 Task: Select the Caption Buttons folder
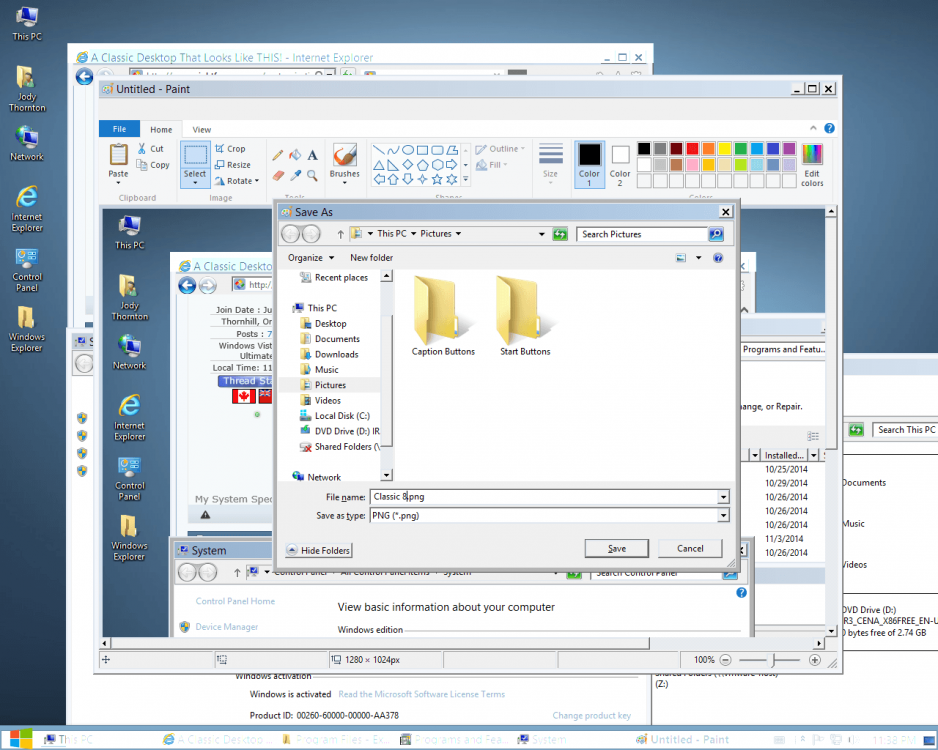pos(443,317)
